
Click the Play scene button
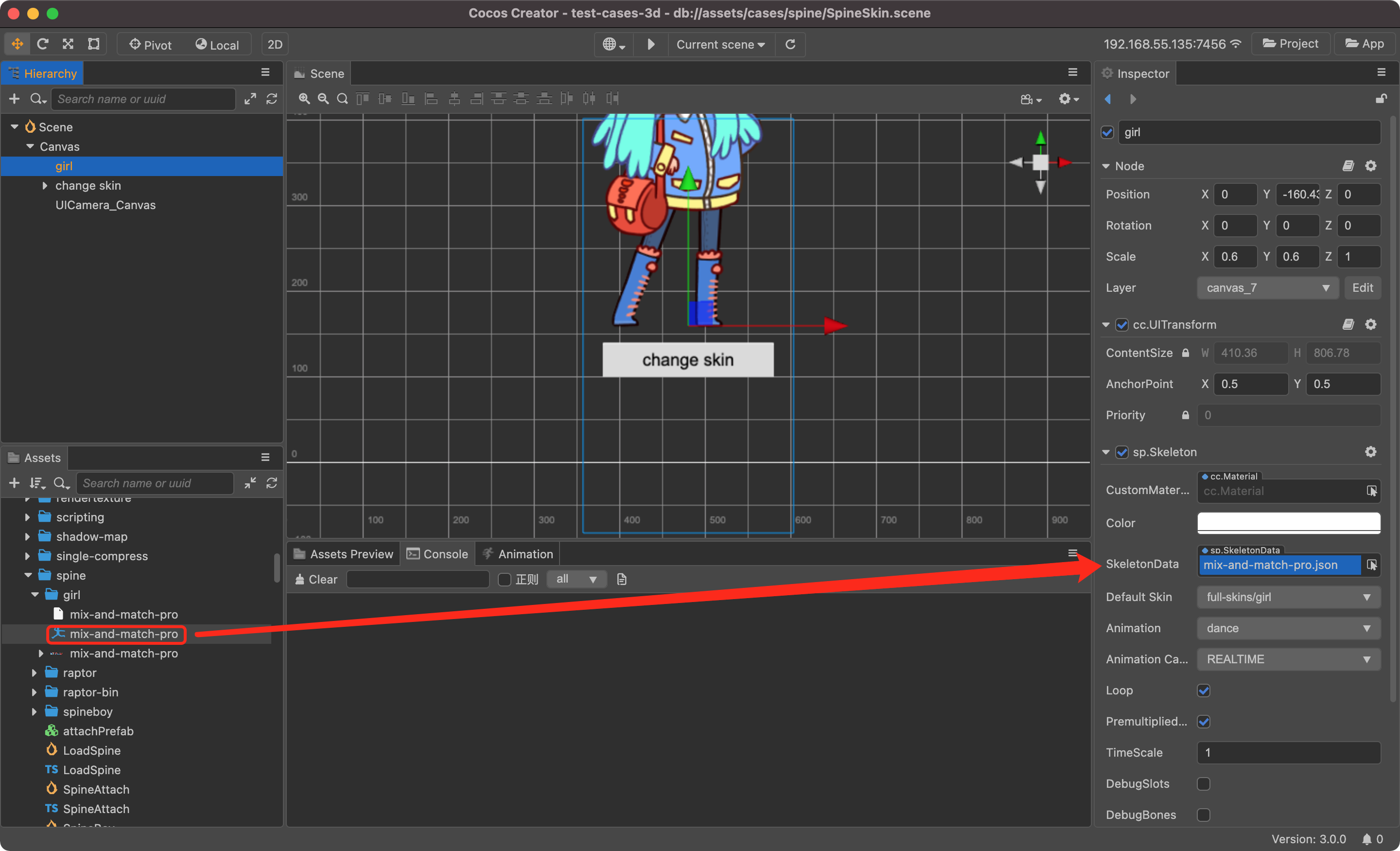click(650, 44)
